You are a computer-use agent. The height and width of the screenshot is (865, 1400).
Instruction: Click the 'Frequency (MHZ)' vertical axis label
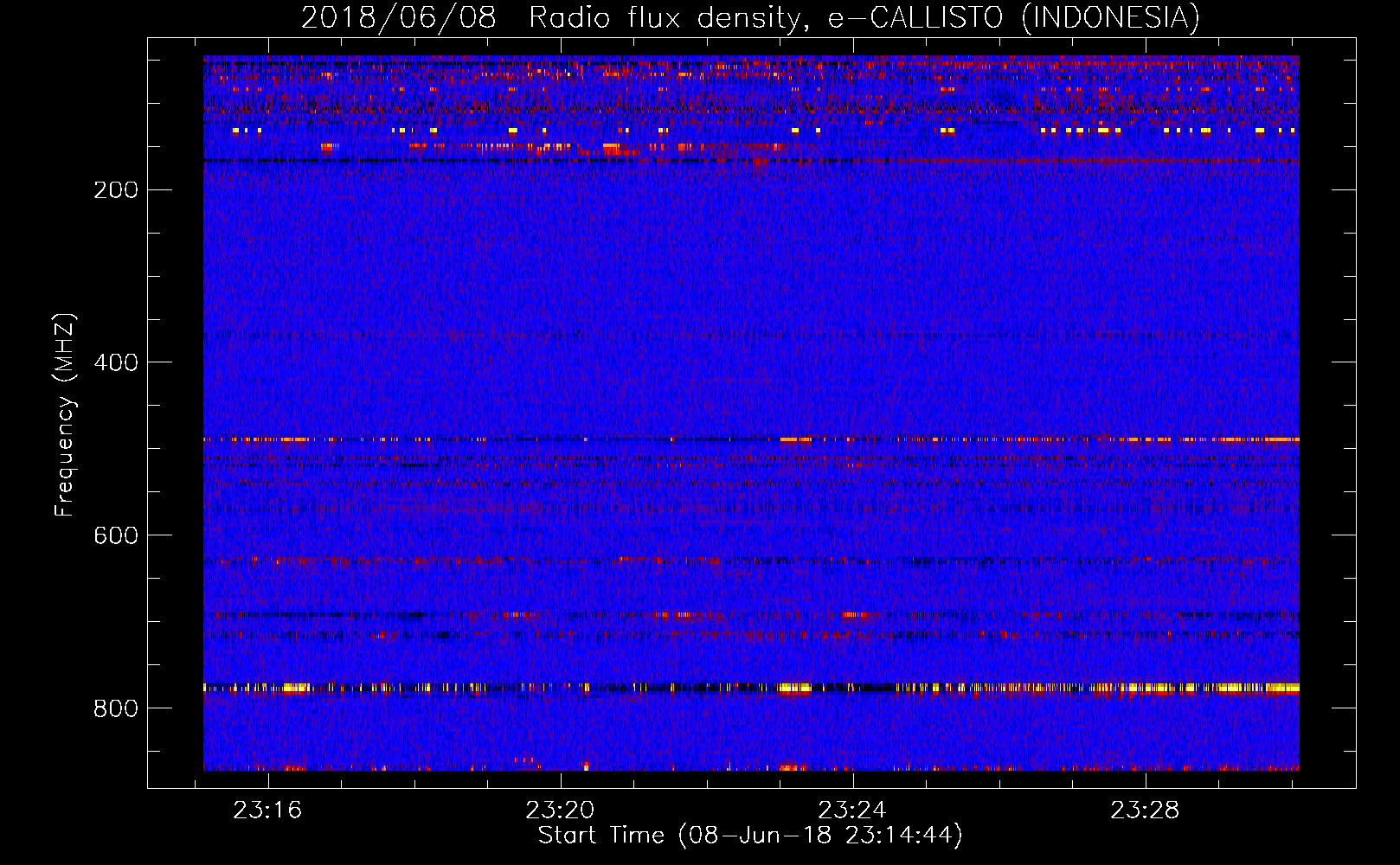click(x=65, y=414)
